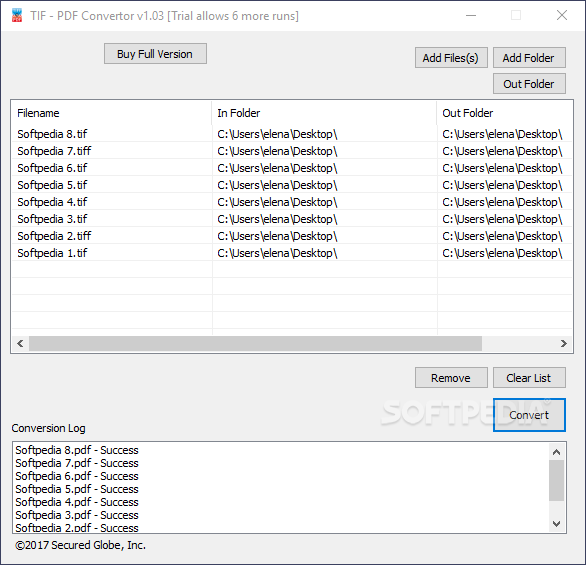Select the Softpedia 3.tif row
The image size is (586, 565).
coord(292,219)
